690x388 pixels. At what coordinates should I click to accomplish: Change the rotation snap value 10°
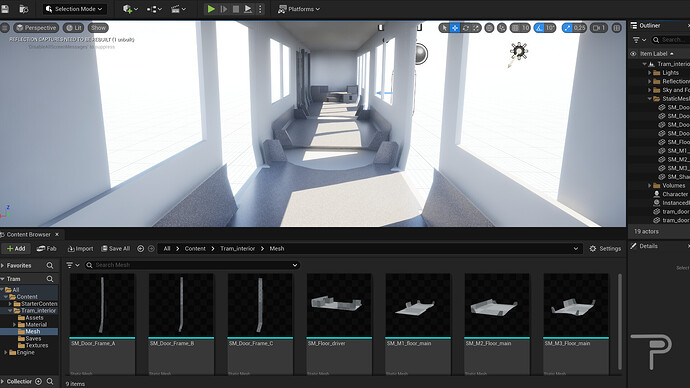tap(550, 28)
